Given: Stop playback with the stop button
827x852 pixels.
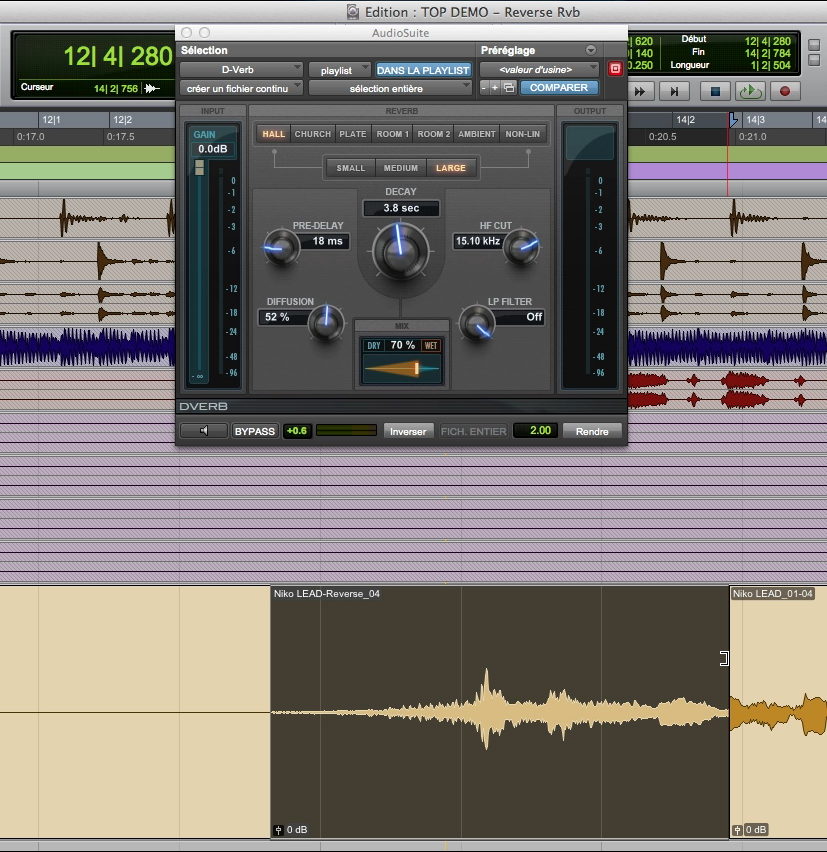Looking at the screenshot, I should pos(715,91).
